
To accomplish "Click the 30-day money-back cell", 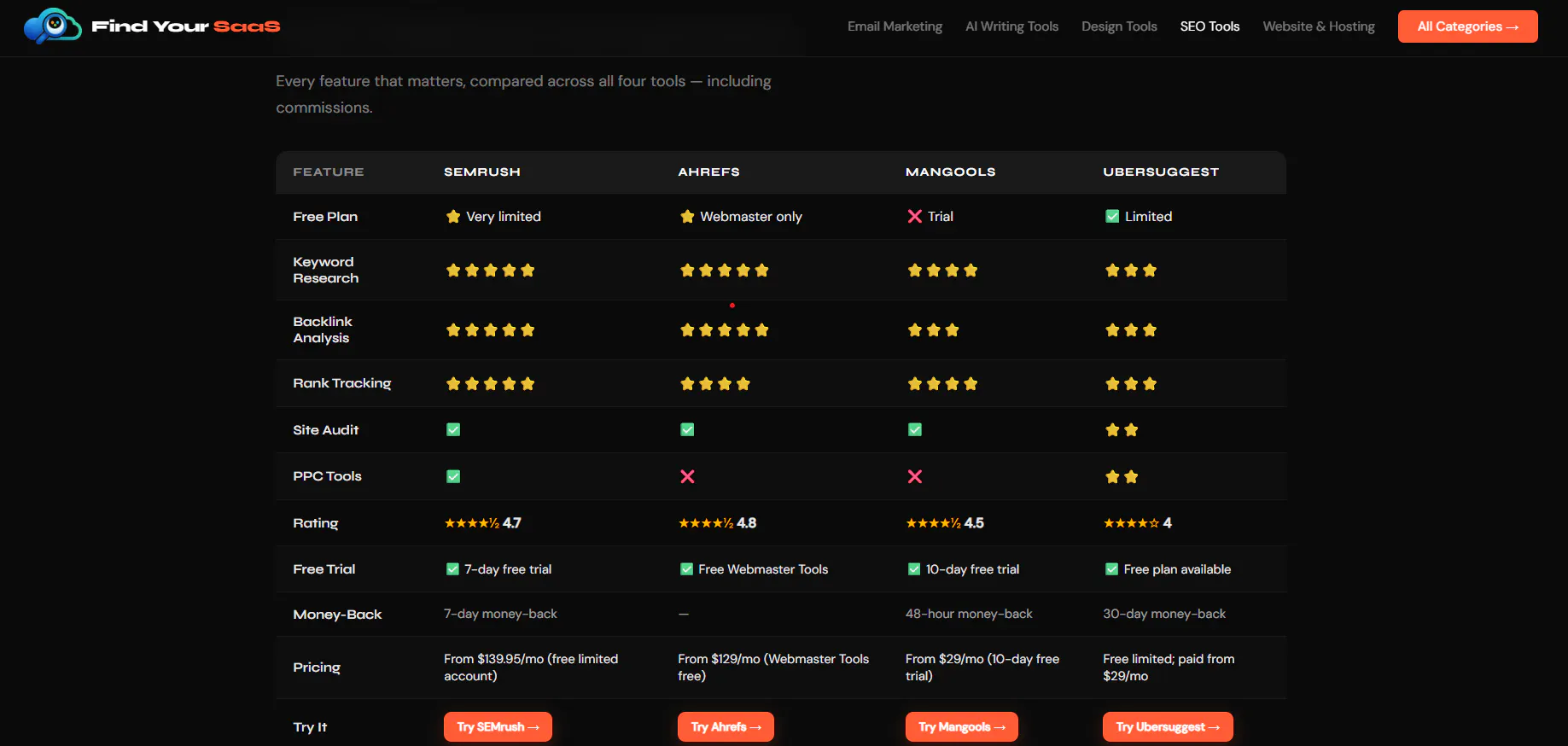I will tap(1164, 614).
